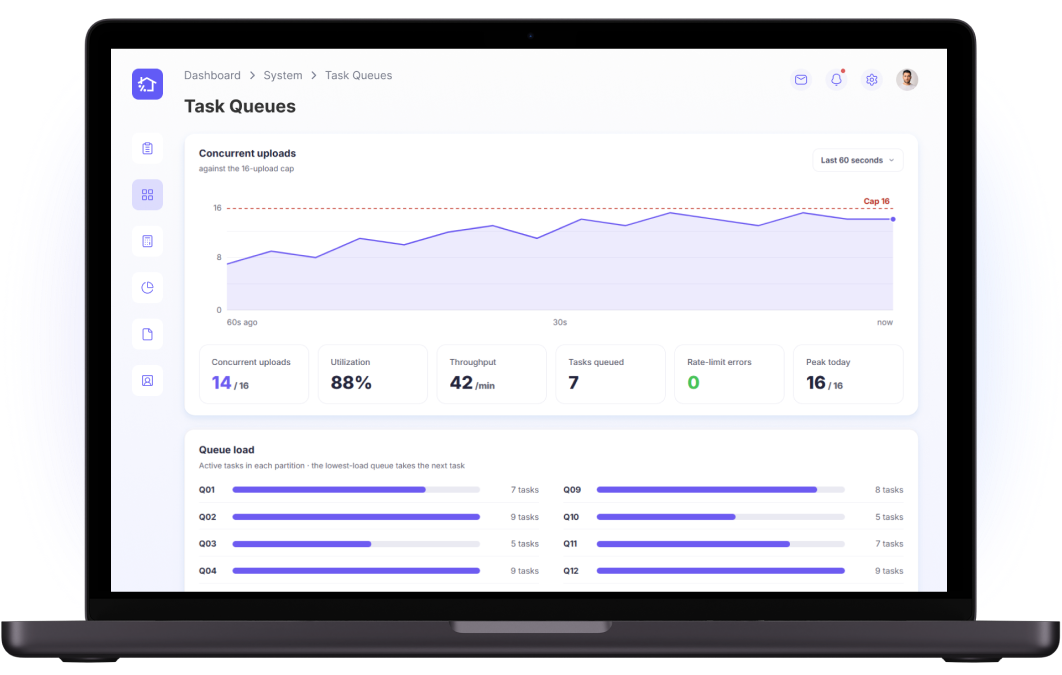Click the user avatar photo
The width and height of the screenshot is (1062, 675).
tap(907, 80)
